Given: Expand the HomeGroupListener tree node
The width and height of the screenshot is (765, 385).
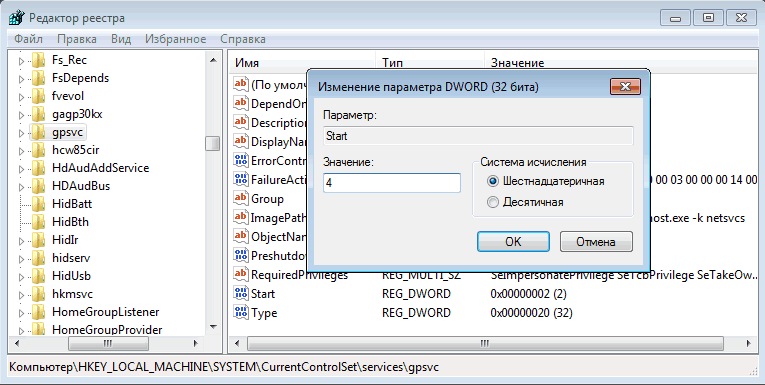Looking at the screenshot, I should [21, 313].
